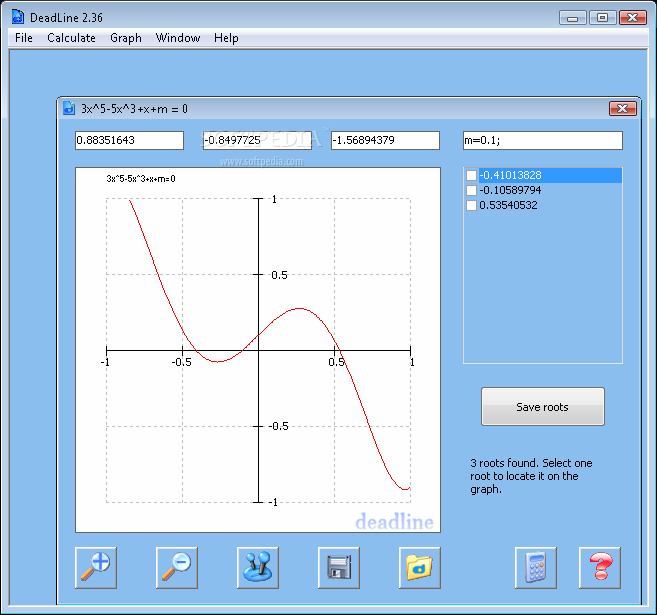This screenshot has height=615, width=657.
Task: Click the open folder icon
Action: 419,568
